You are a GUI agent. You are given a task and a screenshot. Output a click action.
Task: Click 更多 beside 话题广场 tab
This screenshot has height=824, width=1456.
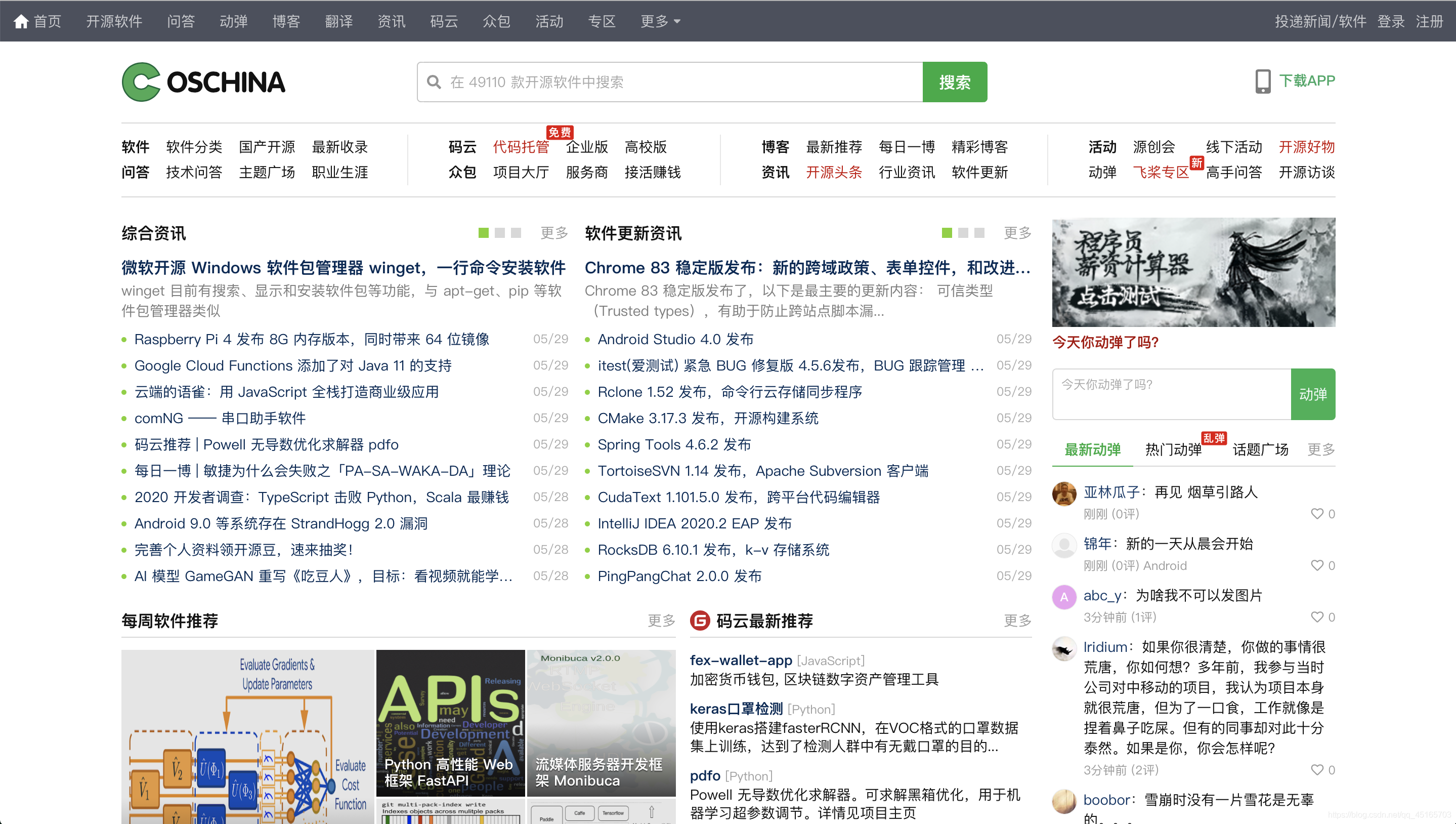click(1321, 450)
